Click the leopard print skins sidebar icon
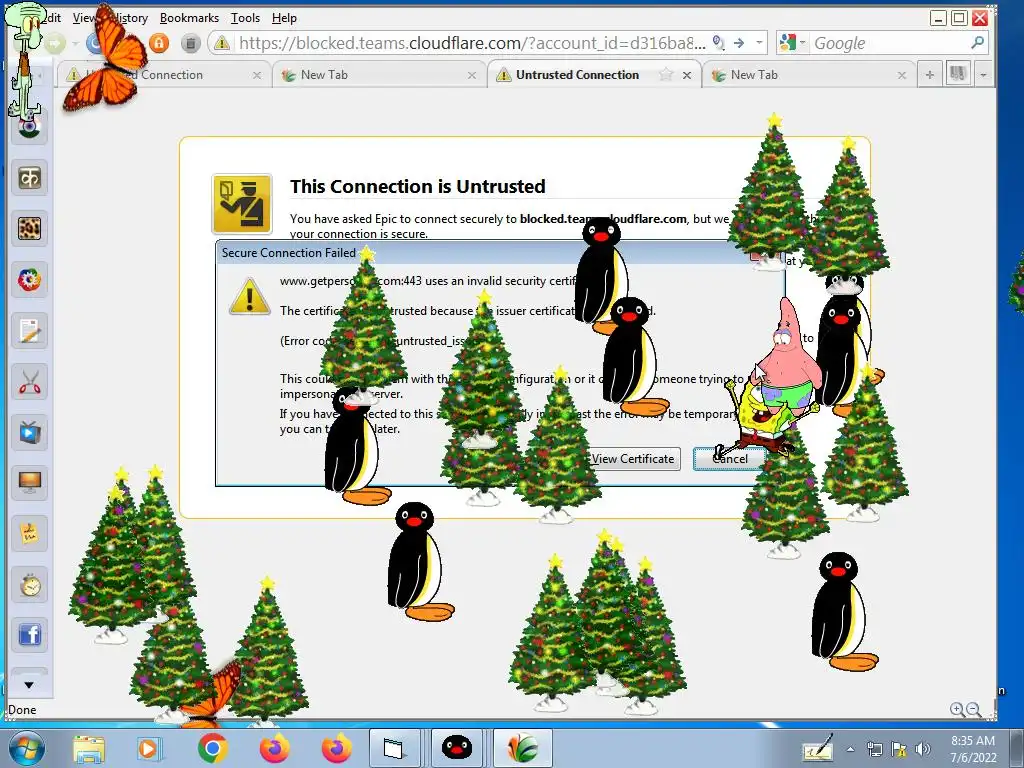The height and width of the screenshot is (768, 1024). [29, 229]
